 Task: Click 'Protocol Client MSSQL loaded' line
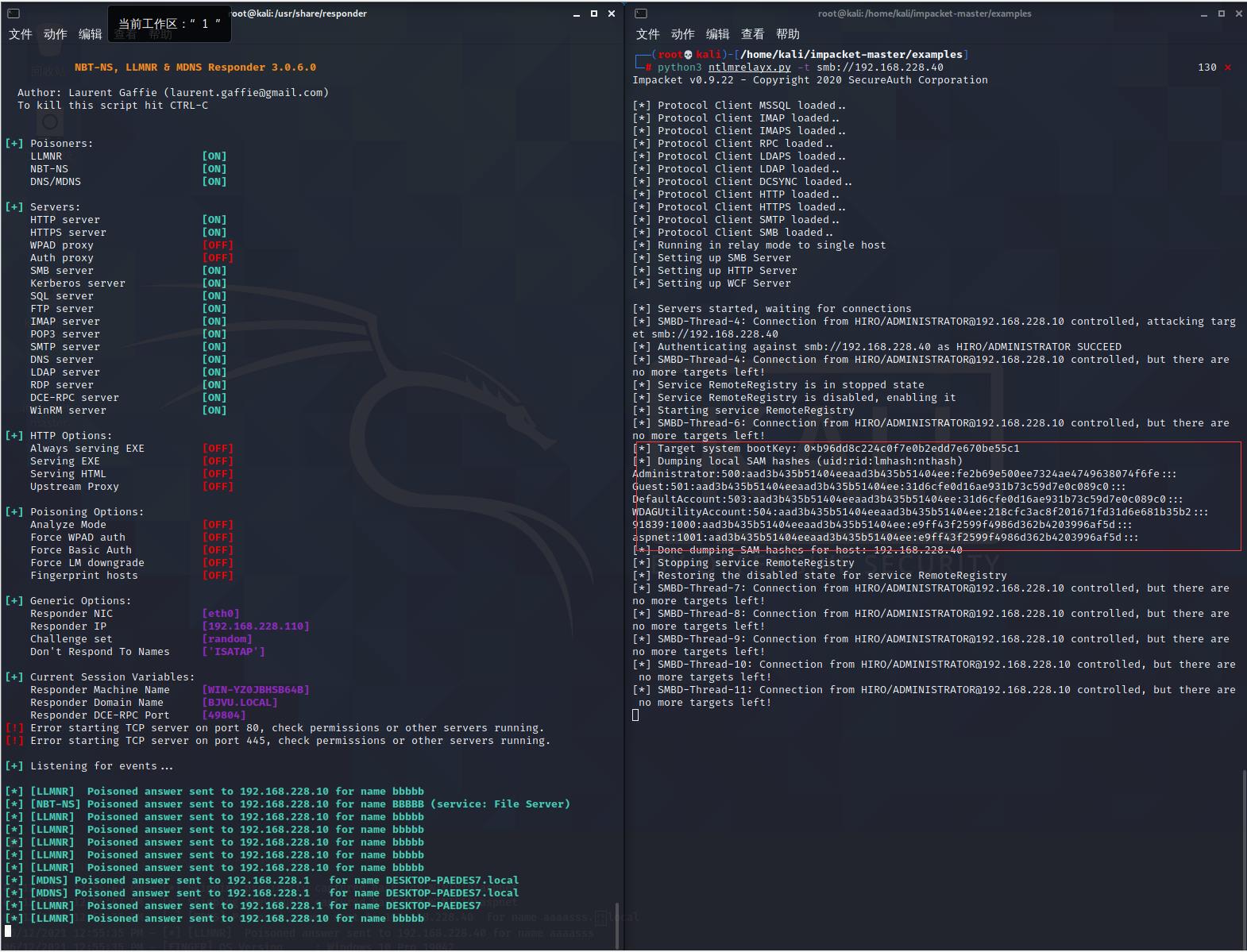(x=739, y=106)
